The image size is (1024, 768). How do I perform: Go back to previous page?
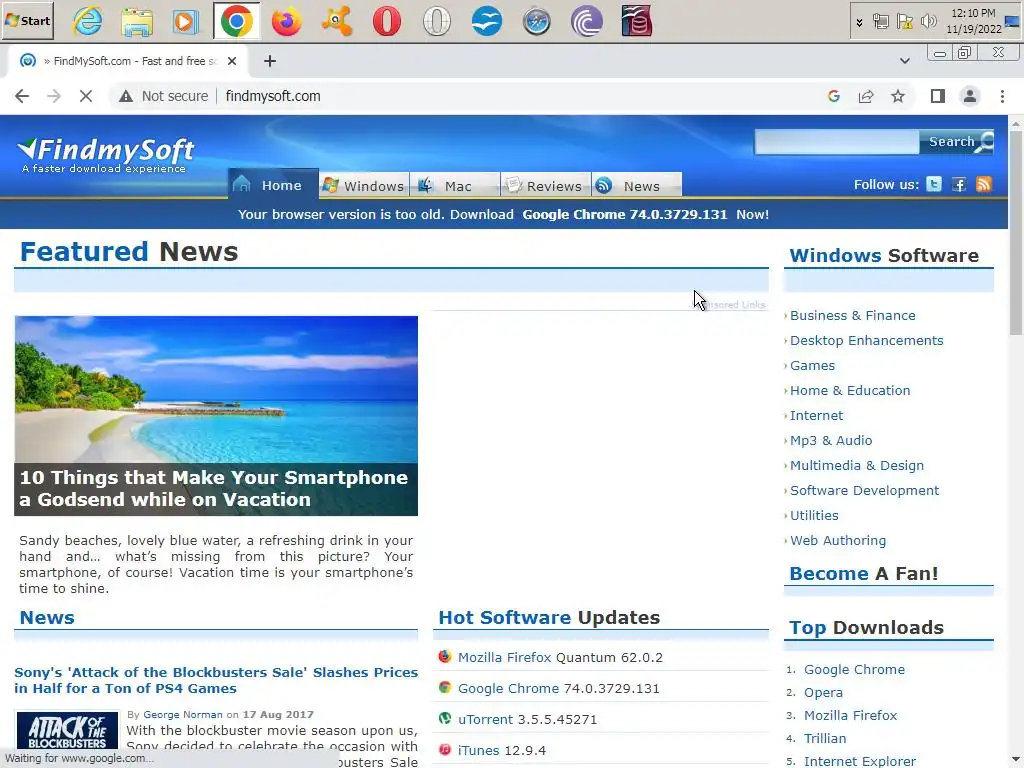(x=22, y=96)
